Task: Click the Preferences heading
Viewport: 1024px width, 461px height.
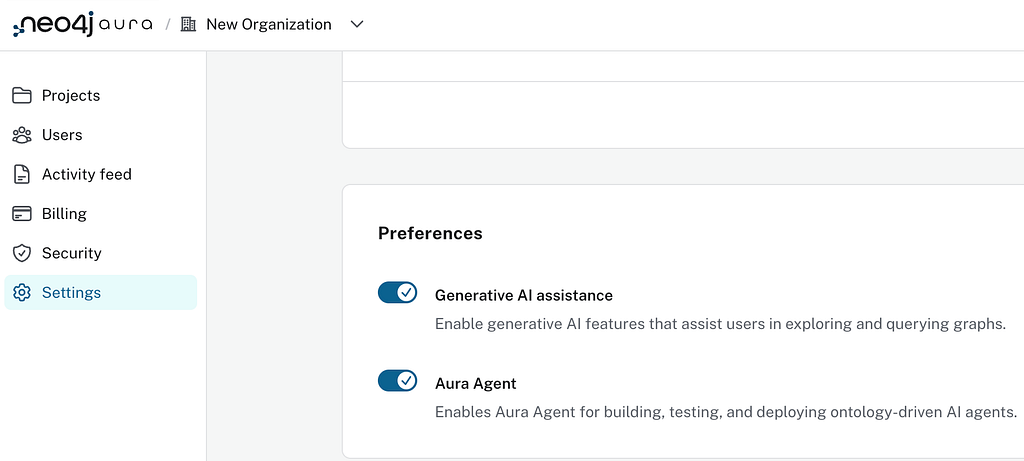Action: point(430,233)
